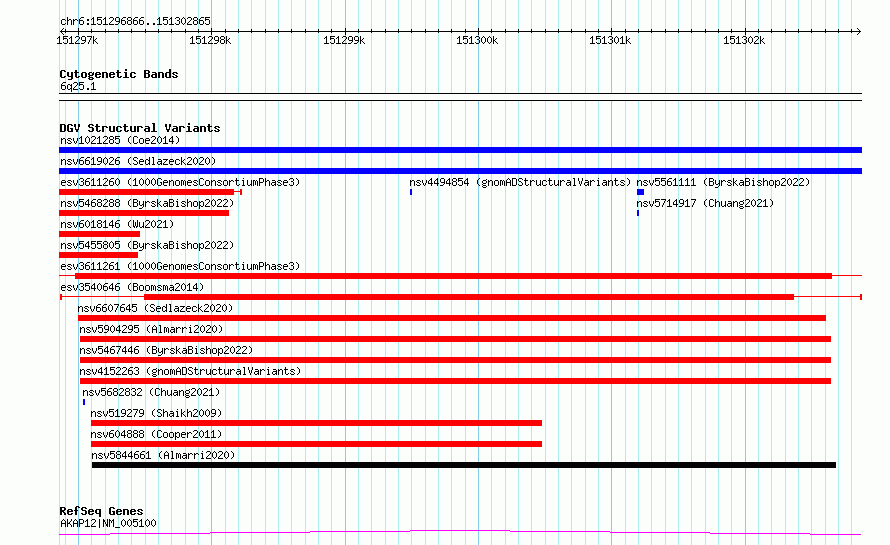Select the small blue nsv5561111 variant marker

[x=640, y=192]
